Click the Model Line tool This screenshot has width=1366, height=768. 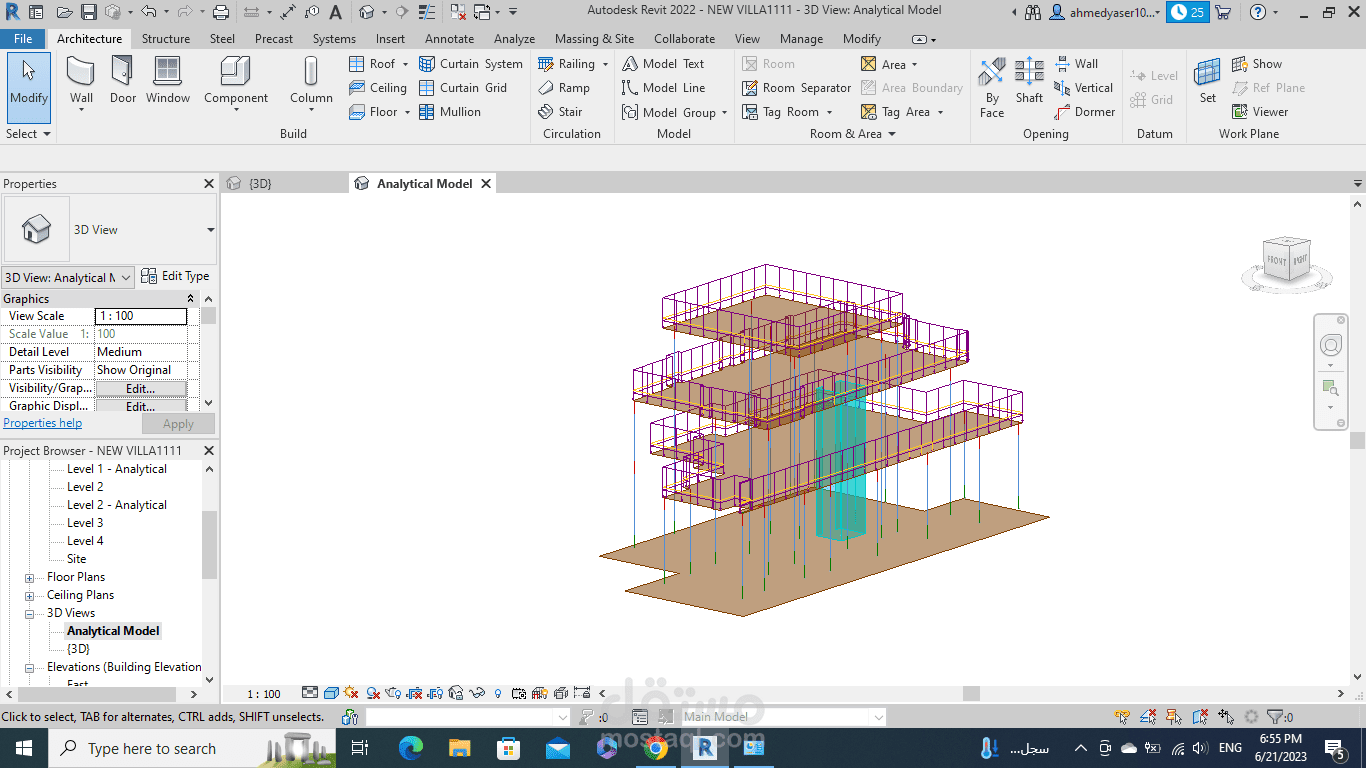[663, 88]
